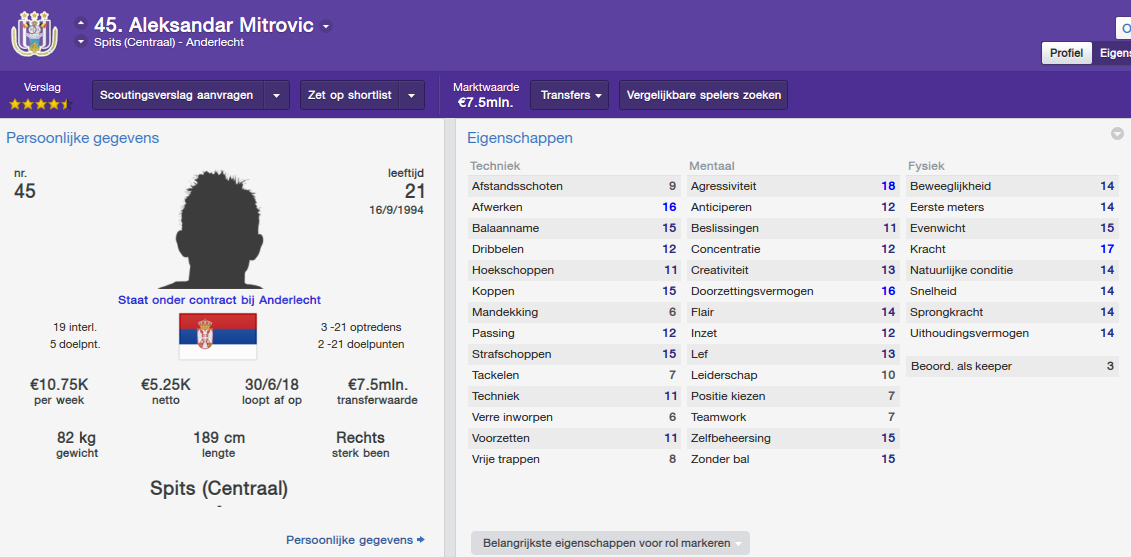
Task: Click the scouting report star rating
Action: 39,103
